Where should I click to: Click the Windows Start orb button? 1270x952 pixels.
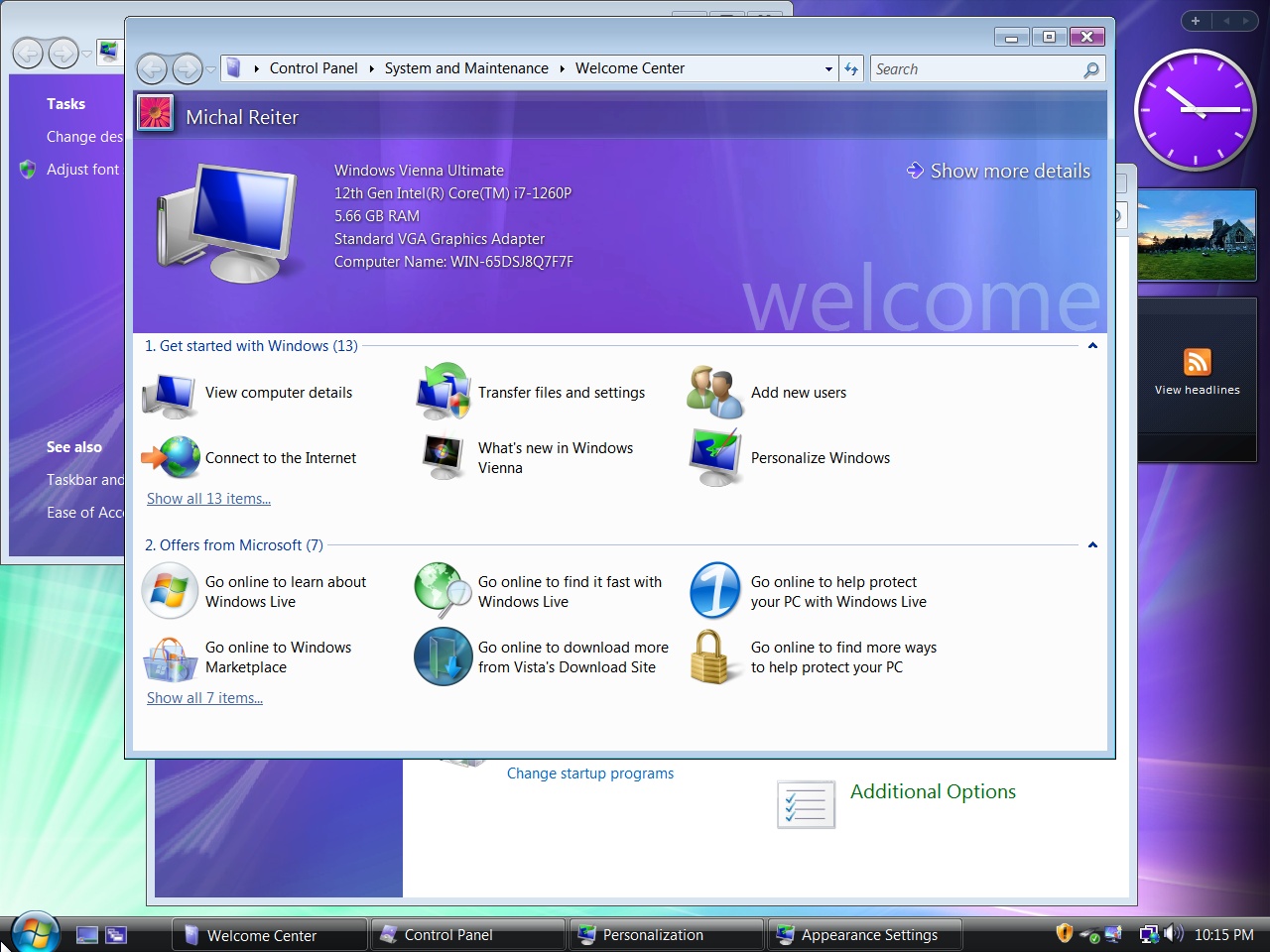coord(35,932)
